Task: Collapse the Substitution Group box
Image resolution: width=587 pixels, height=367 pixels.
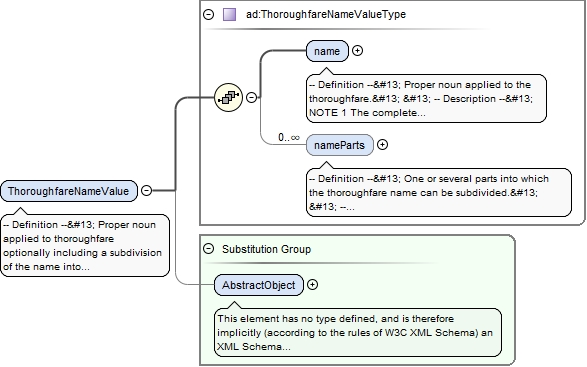Action: (x=209, y=249)
